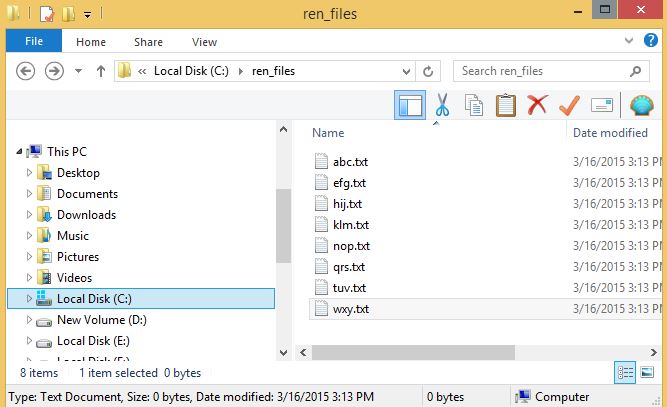Expand the Documents tree node
The width and height of the screenshot is (667, 407).
29,194
